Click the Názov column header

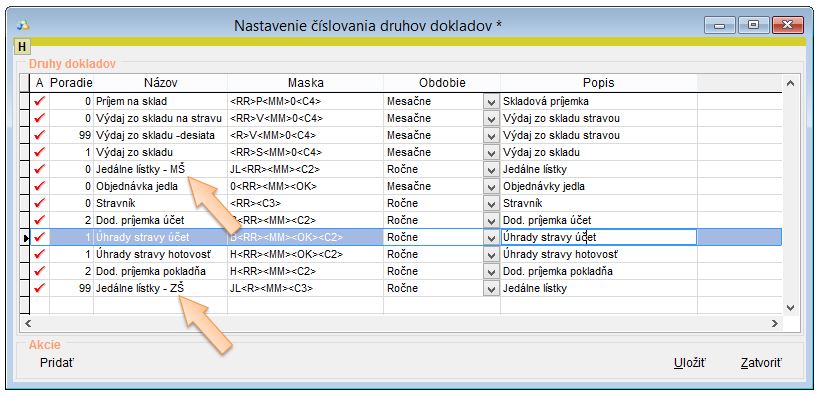pos(160,83)
